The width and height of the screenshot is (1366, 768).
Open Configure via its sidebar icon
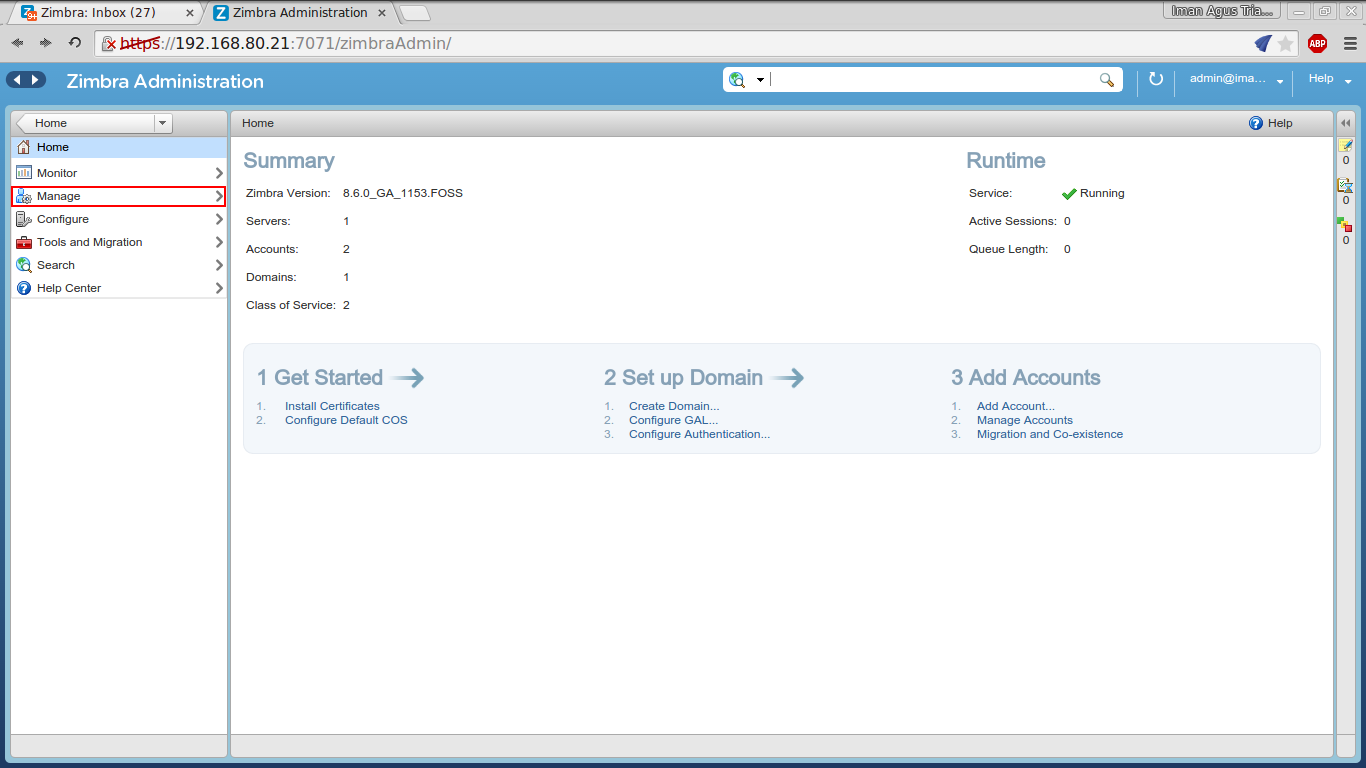coord(22,218)
